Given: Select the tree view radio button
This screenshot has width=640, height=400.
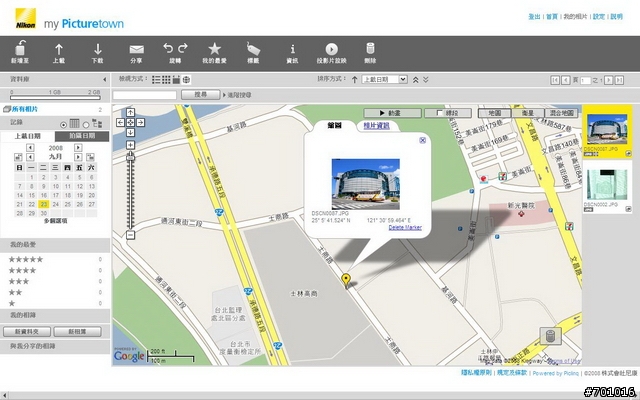Looking at the screenshot, I should [86, 124].
